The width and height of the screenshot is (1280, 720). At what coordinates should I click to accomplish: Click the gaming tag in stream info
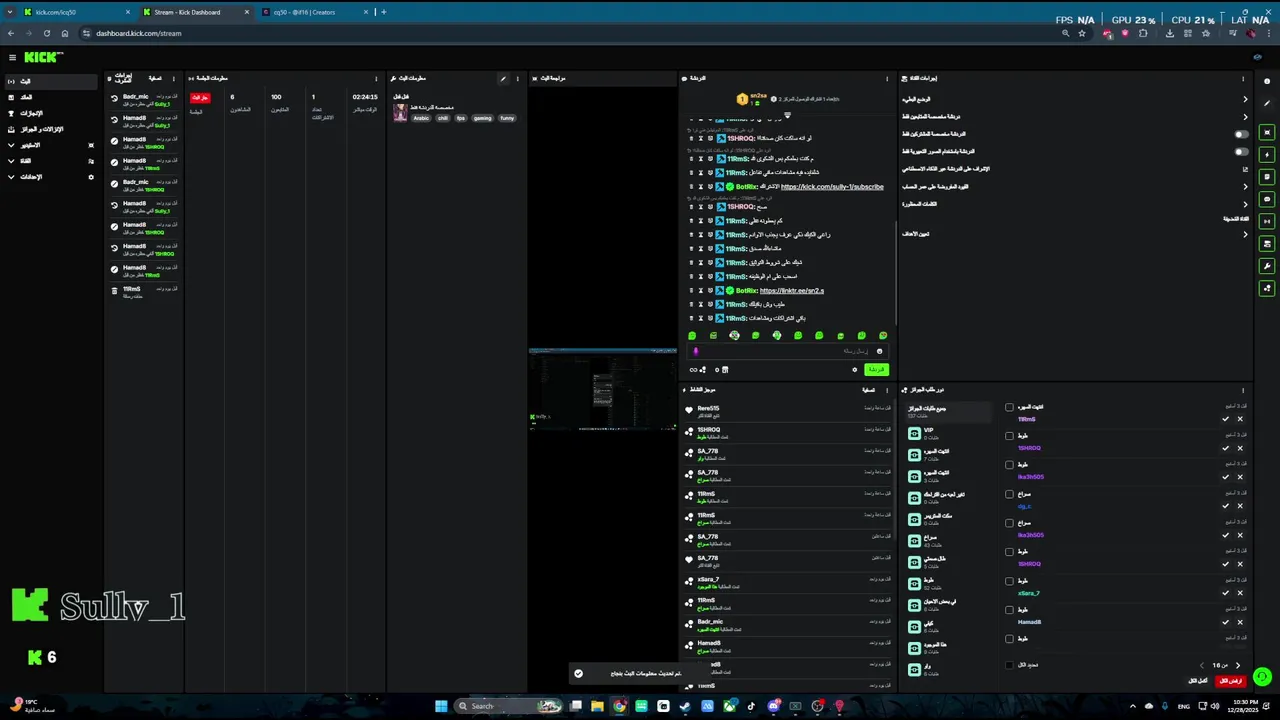click(x=482, y=118)
